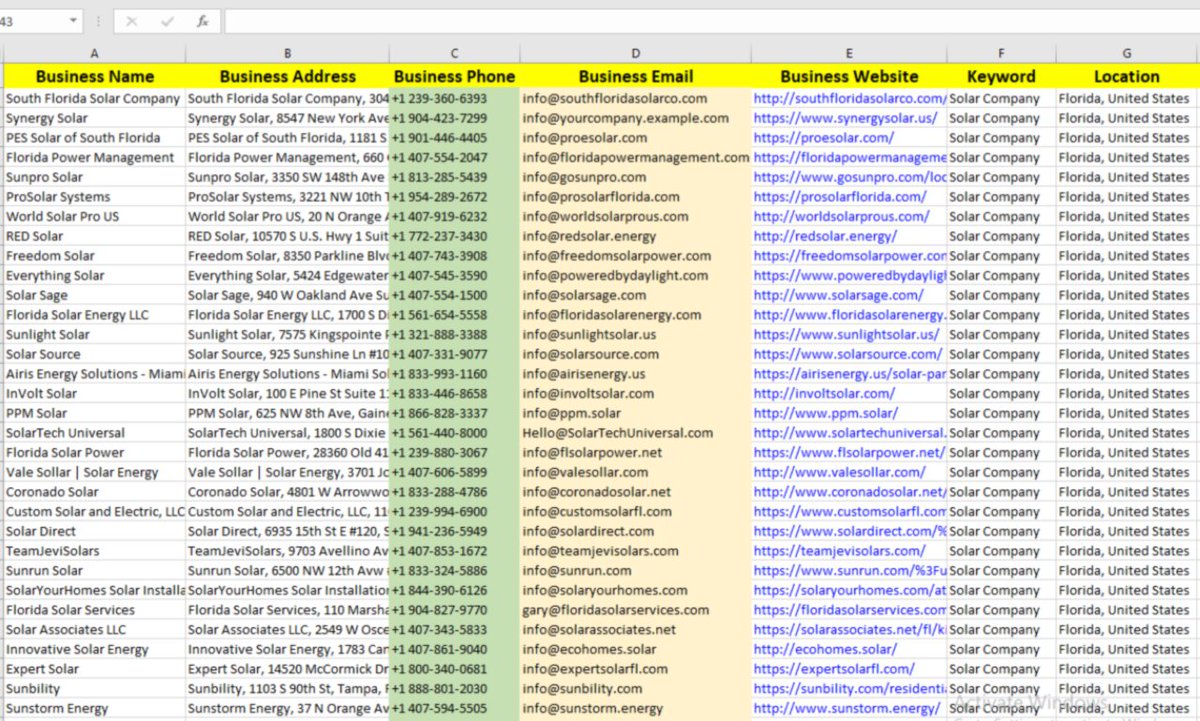Select the Solar Source name cell

pyautogui.click(x=94, y=354)
